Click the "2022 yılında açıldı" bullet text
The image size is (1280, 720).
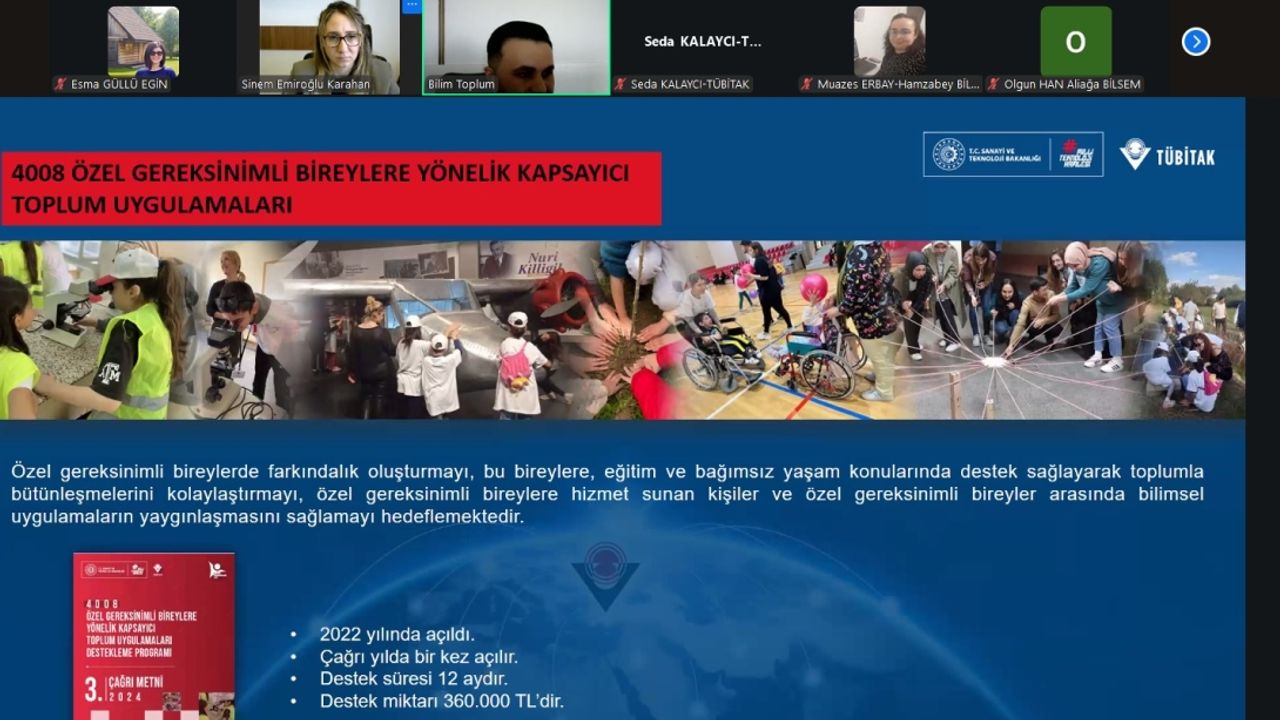pyautogui.click(x=397, y=634)
